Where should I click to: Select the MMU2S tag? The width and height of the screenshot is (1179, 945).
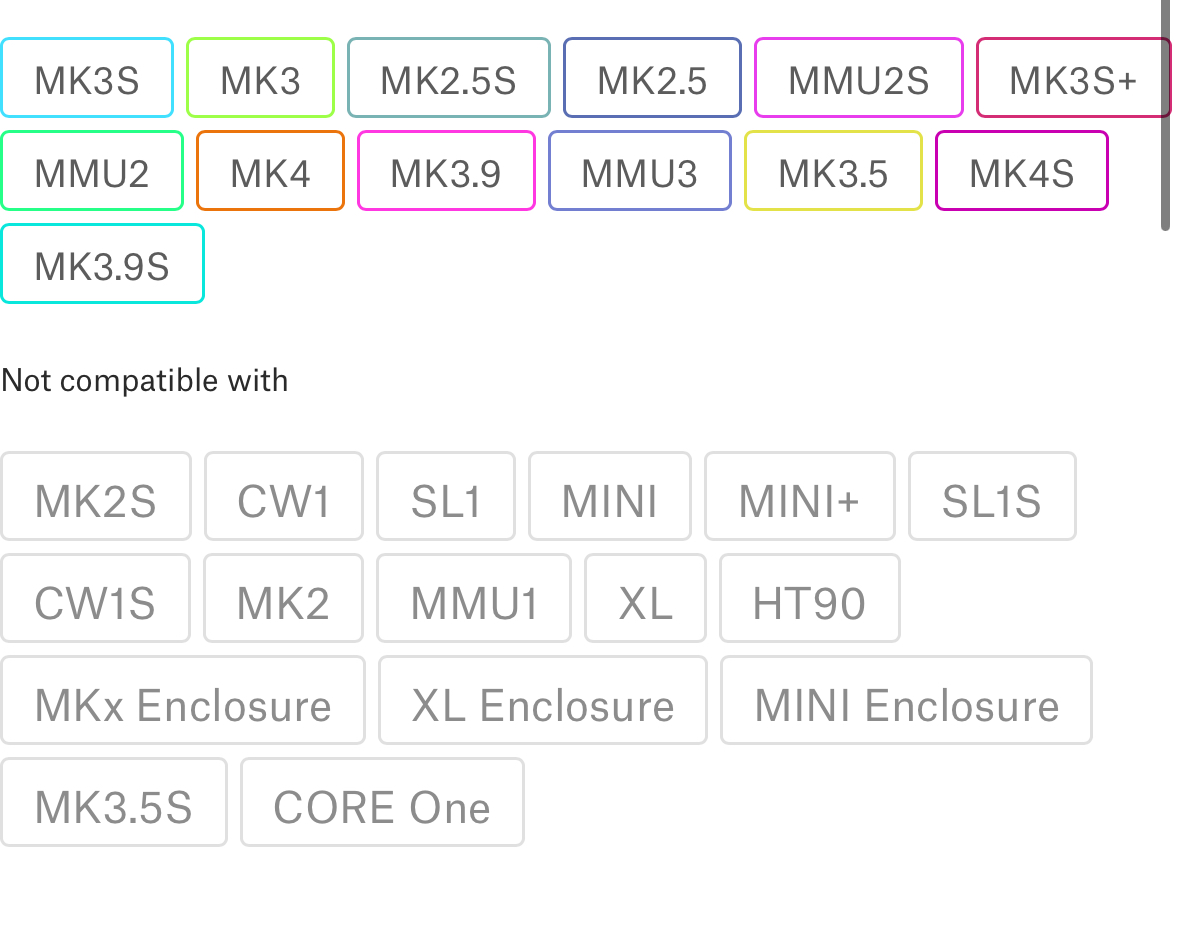click(859, 78)
